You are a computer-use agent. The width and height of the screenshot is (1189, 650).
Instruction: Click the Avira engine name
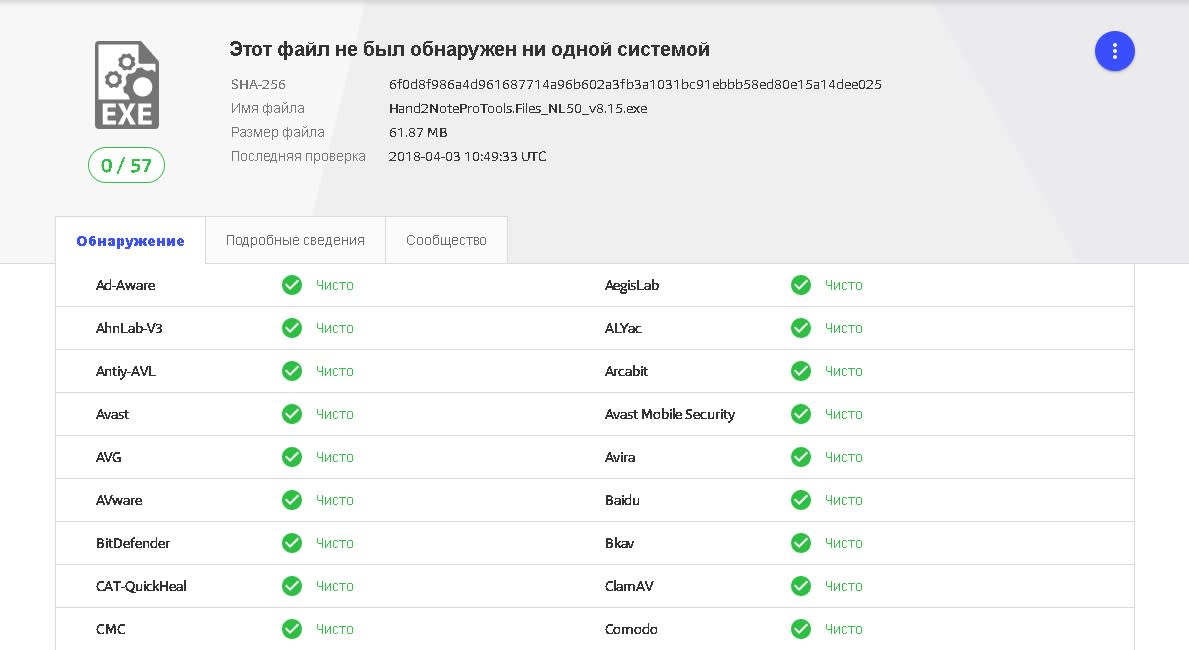(x=620, y=457)
